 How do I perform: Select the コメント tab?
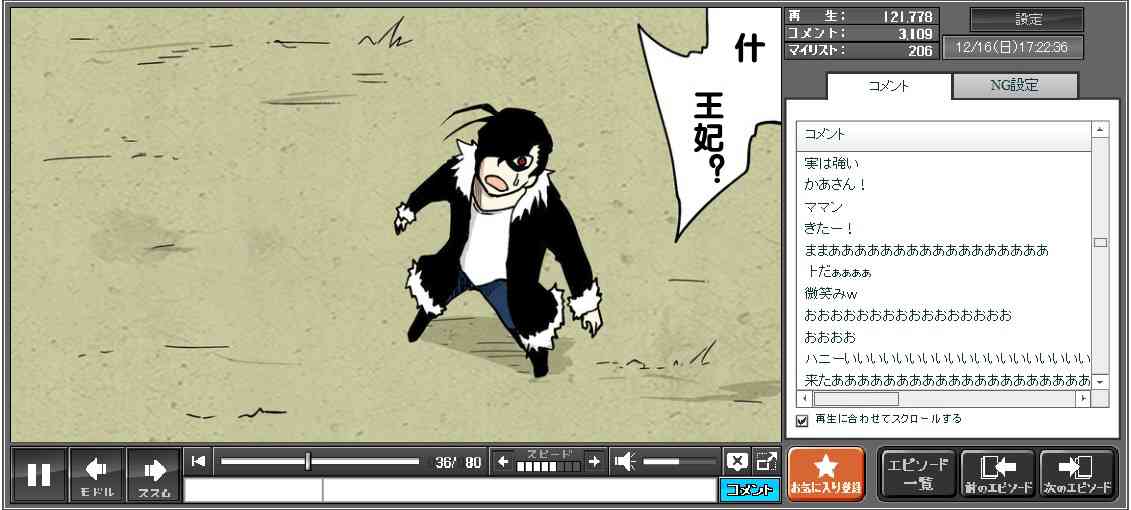[888, 86]
